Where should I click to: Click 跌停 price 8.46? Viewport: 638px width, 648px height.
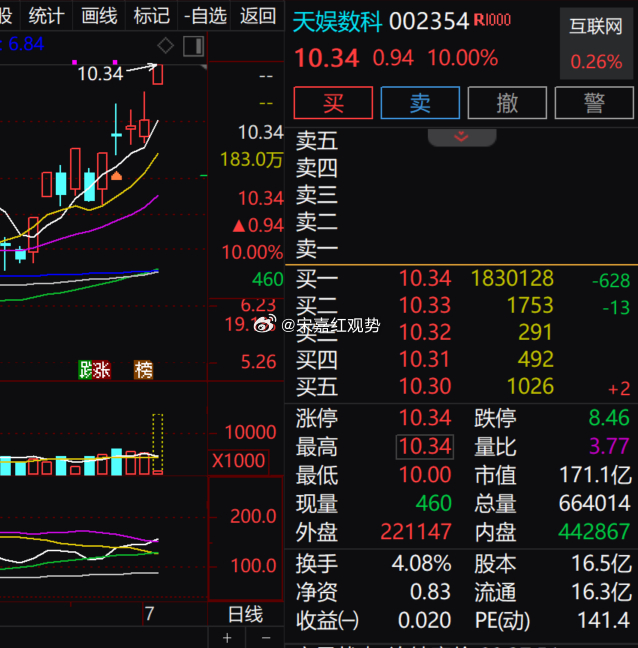[609, 418]
